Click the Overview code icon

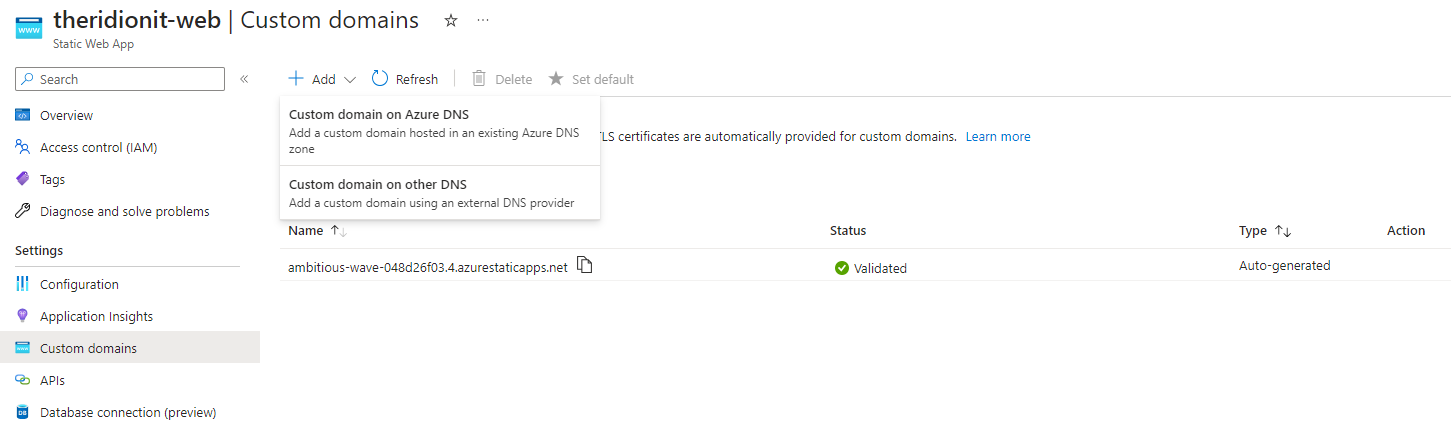click(x=23, y=115)
